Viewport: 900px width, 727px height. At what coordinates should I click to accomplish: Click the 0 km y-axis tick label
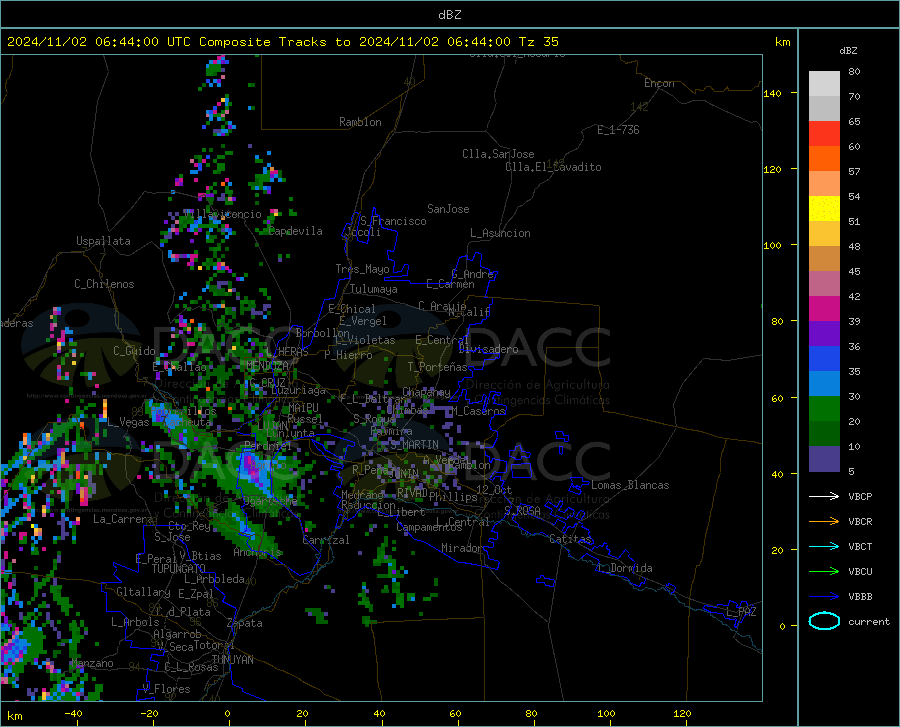(782, 626)
